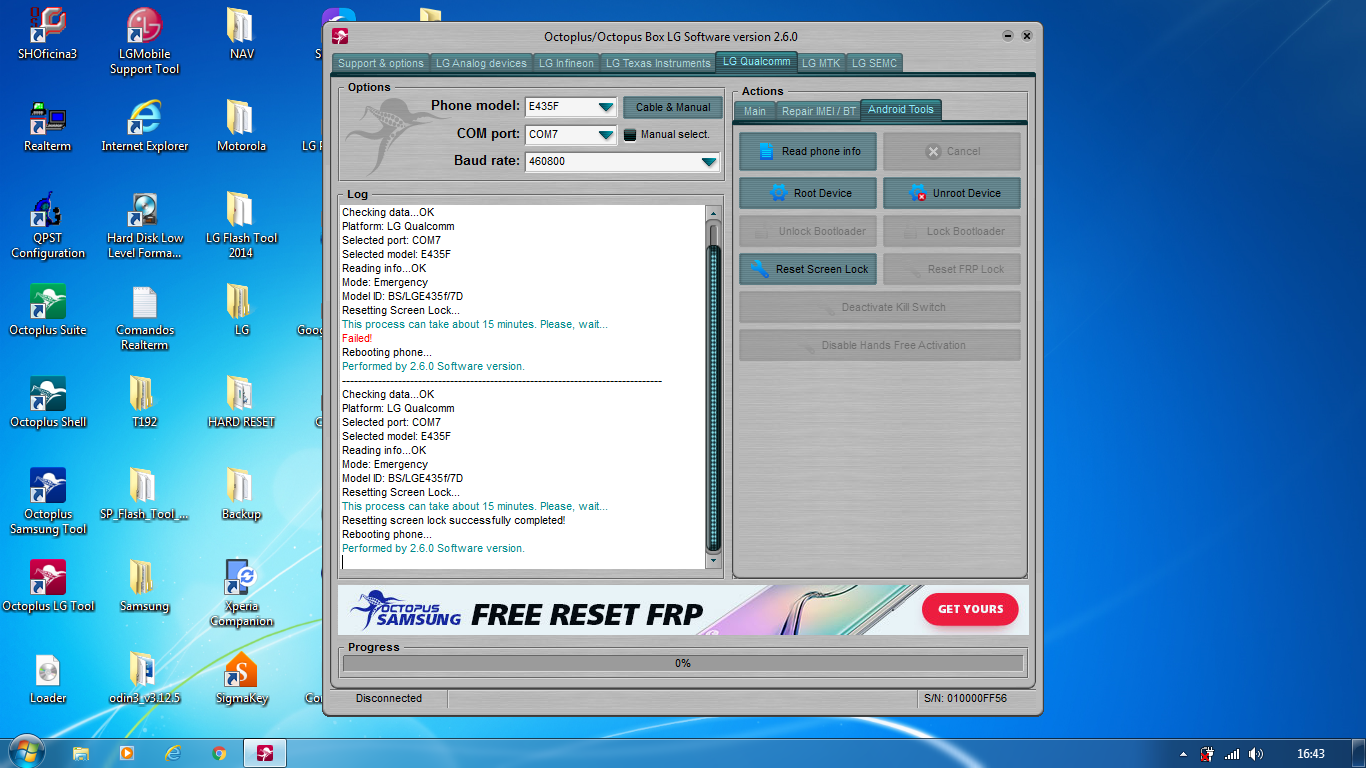Launch SigmaKey desktop shortcut
Screen dimensions: 1366x768
point(241,677)
